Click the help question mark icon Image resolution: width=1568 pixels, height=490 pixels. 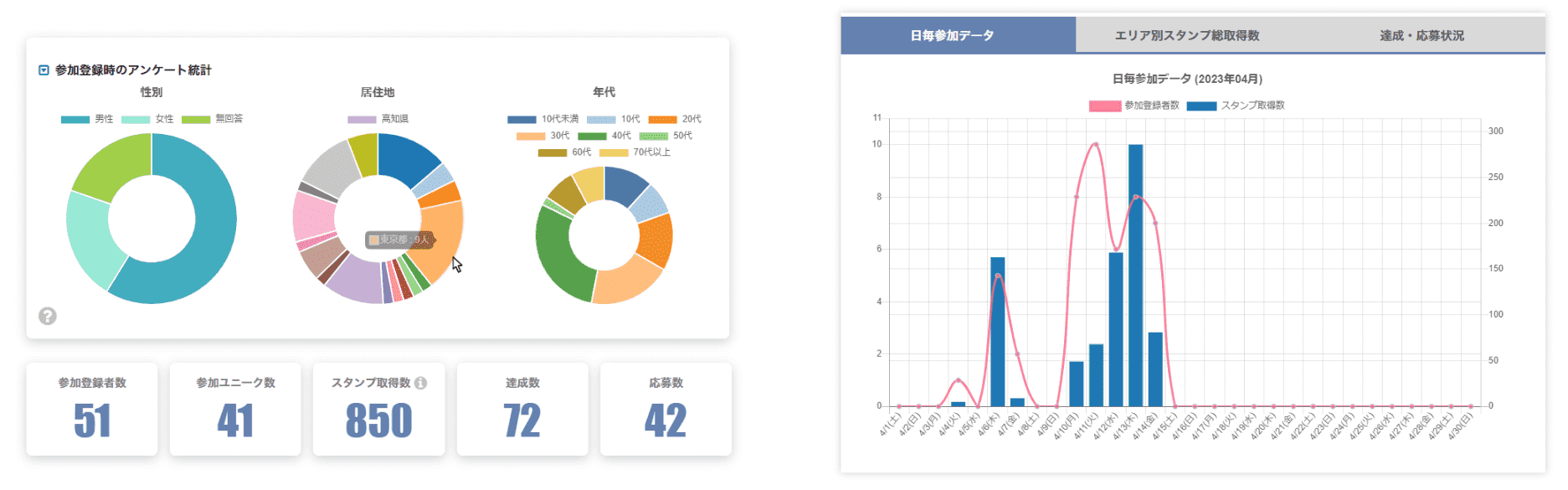[x=48, y=316]
